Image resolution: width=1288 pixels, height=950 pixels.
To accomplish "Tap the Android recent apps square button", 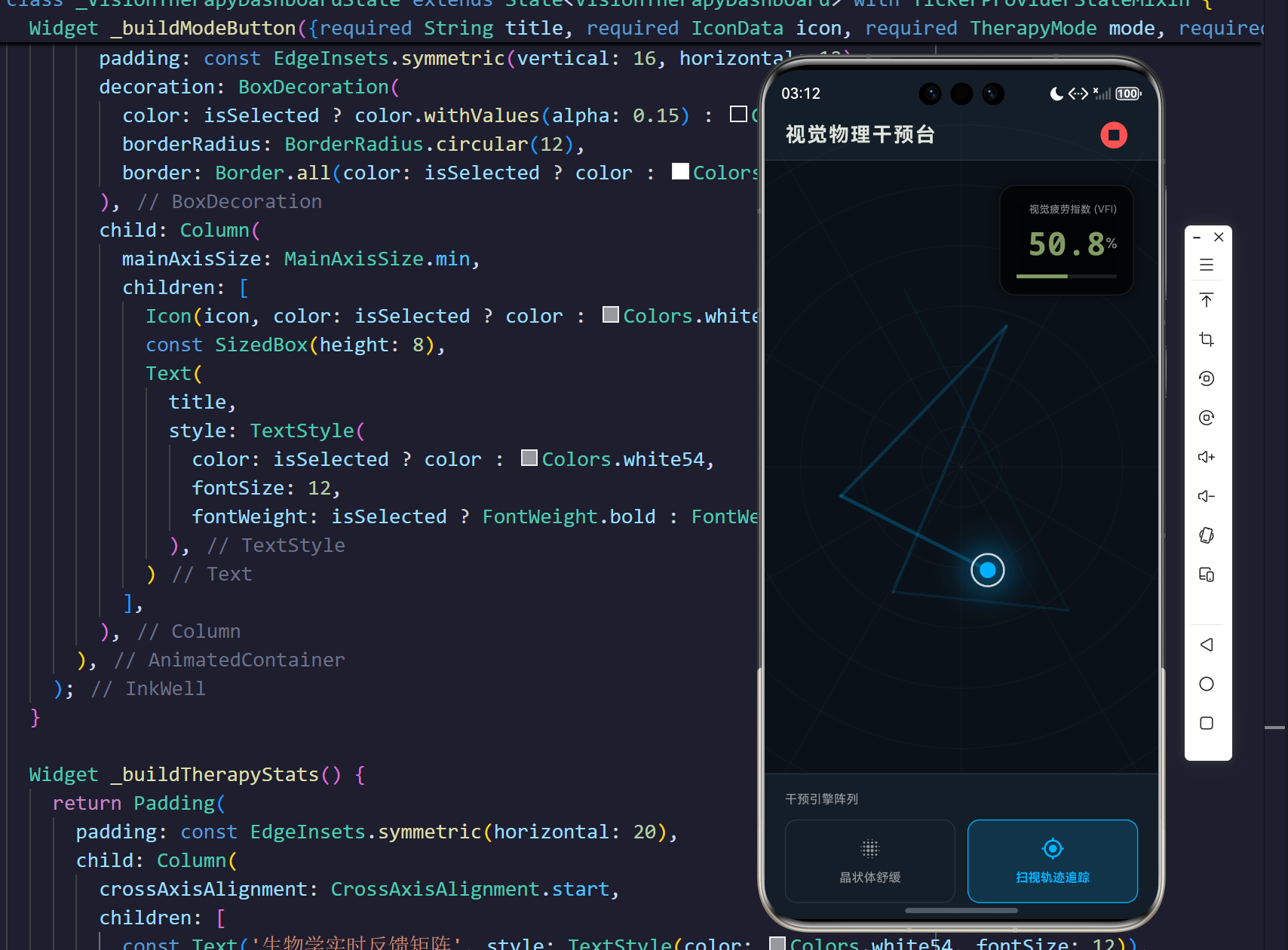I will coord(1207,723).
